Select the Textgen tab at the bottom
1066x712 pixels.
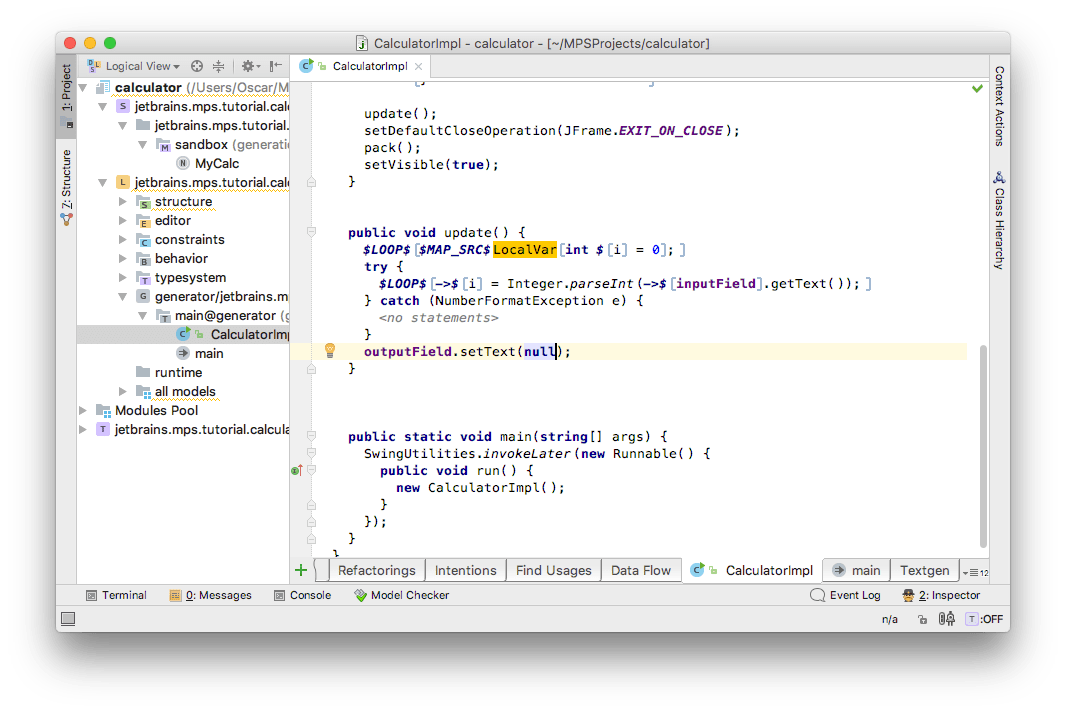pos(923,570)
